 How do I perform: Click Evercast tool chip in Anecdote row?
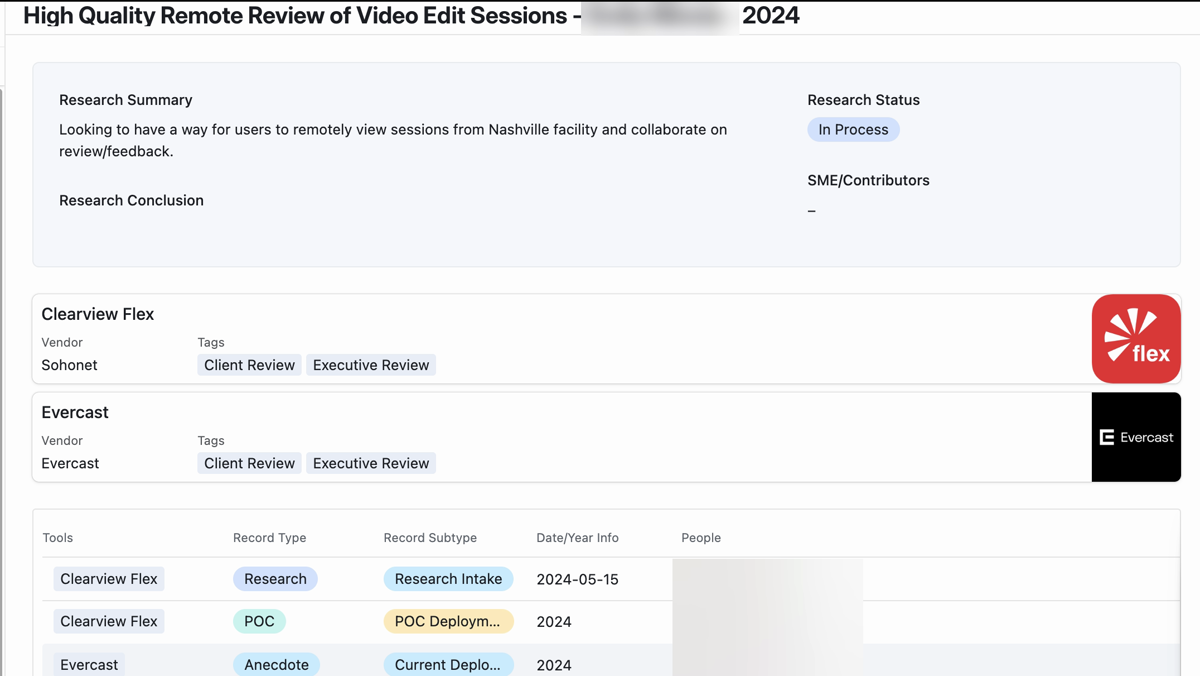click(89, 664)
